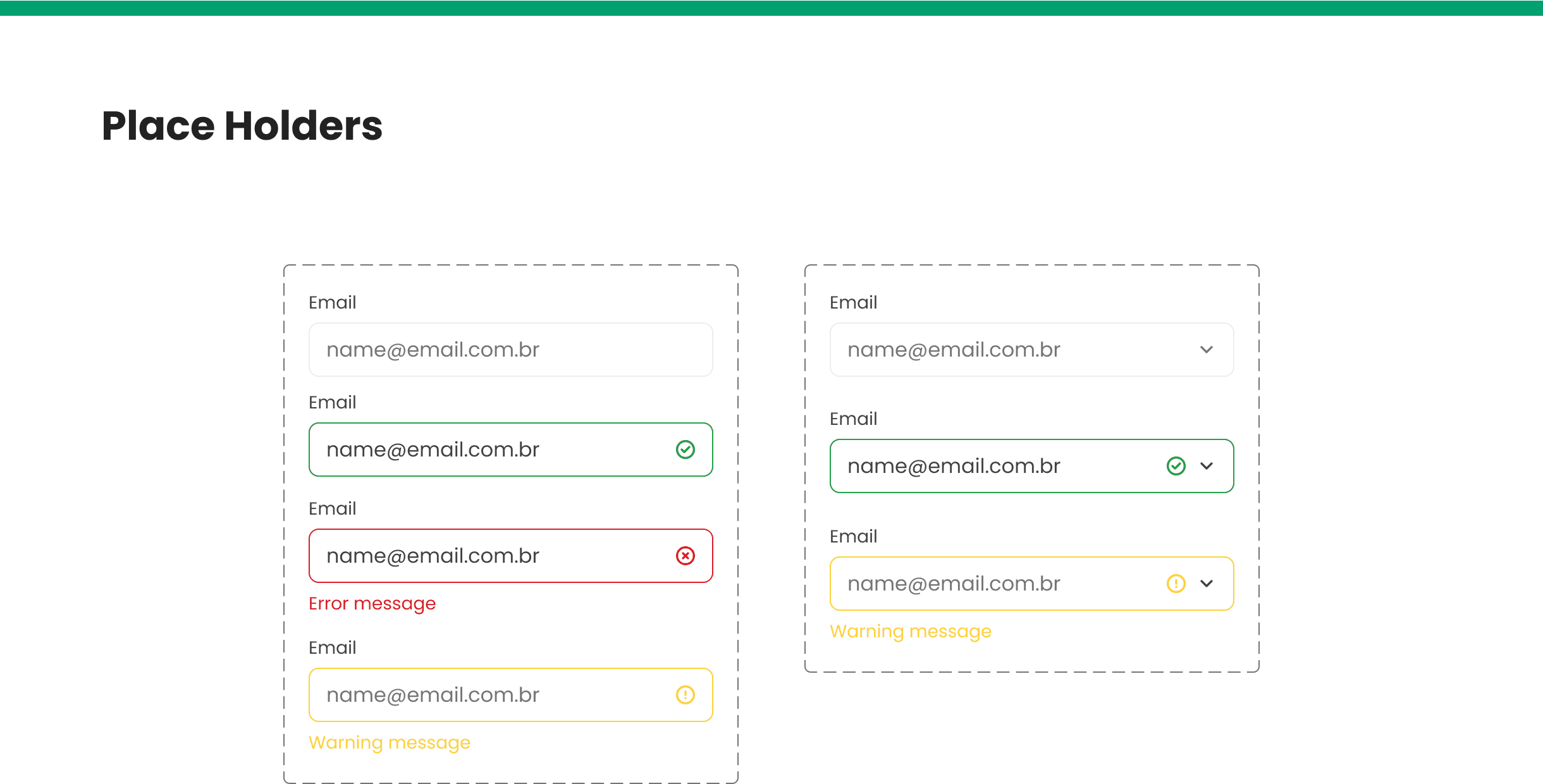
Task: Expand the yellow-bordered warning dropdown chevron
Action: (x=1206, y=584)
